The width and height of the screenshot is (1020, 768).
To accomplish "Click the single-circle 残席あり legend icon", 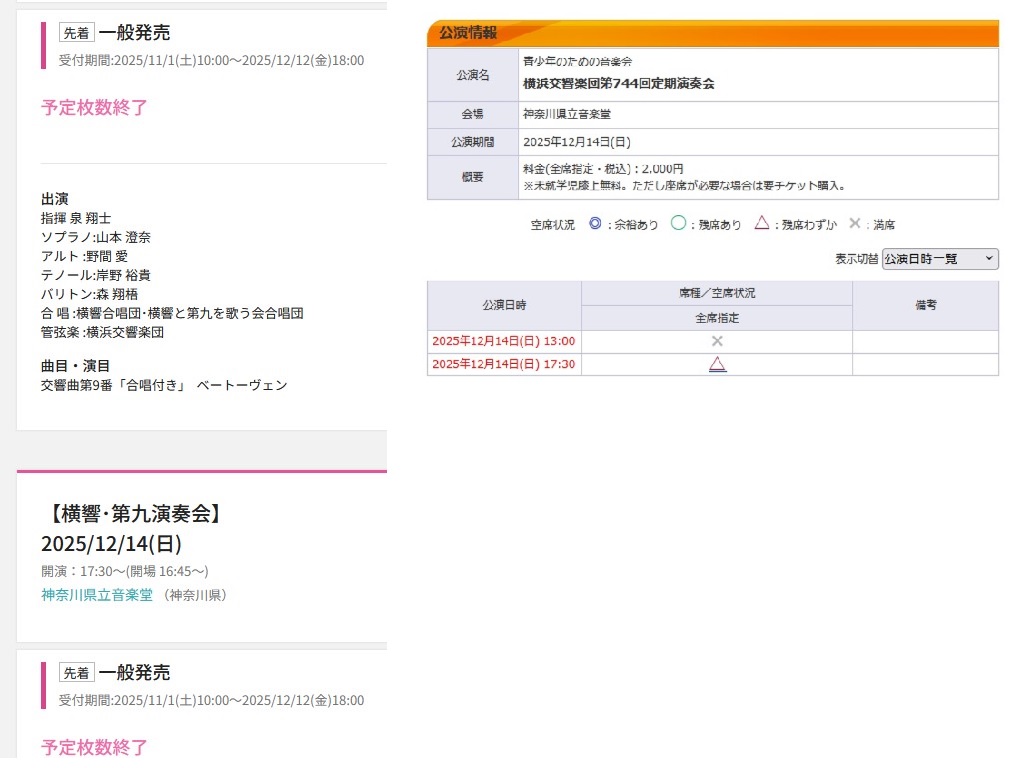I will point(678,223).
